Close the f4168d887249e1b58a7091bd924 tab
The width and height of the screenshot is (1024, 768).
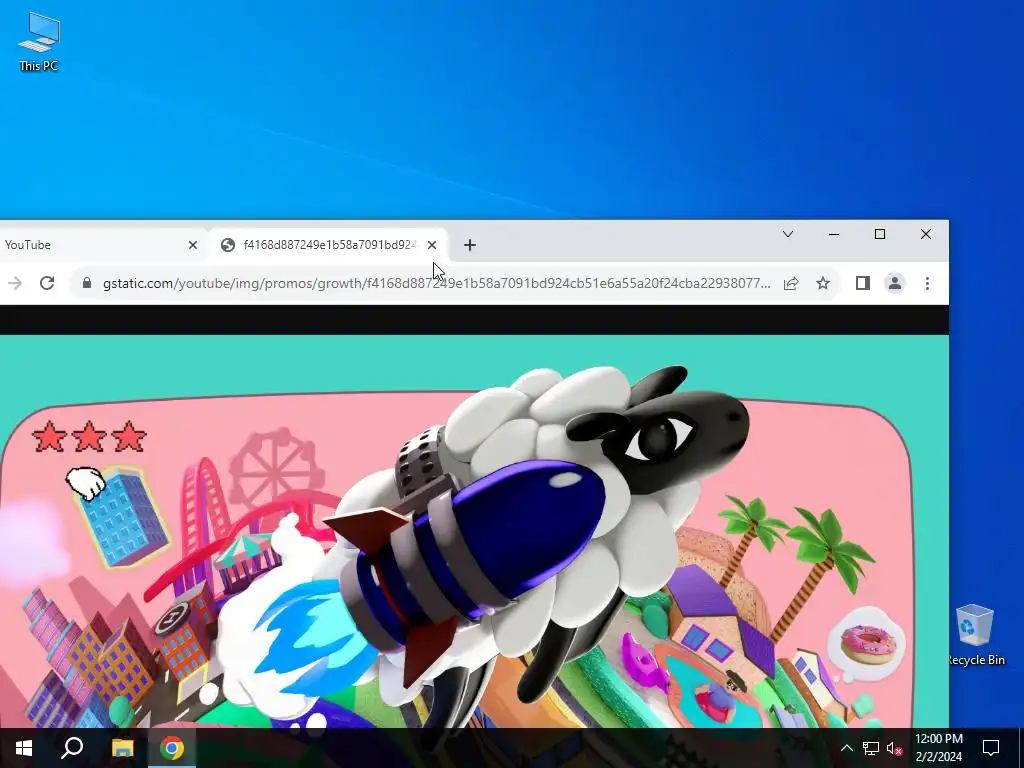(432, 245)
